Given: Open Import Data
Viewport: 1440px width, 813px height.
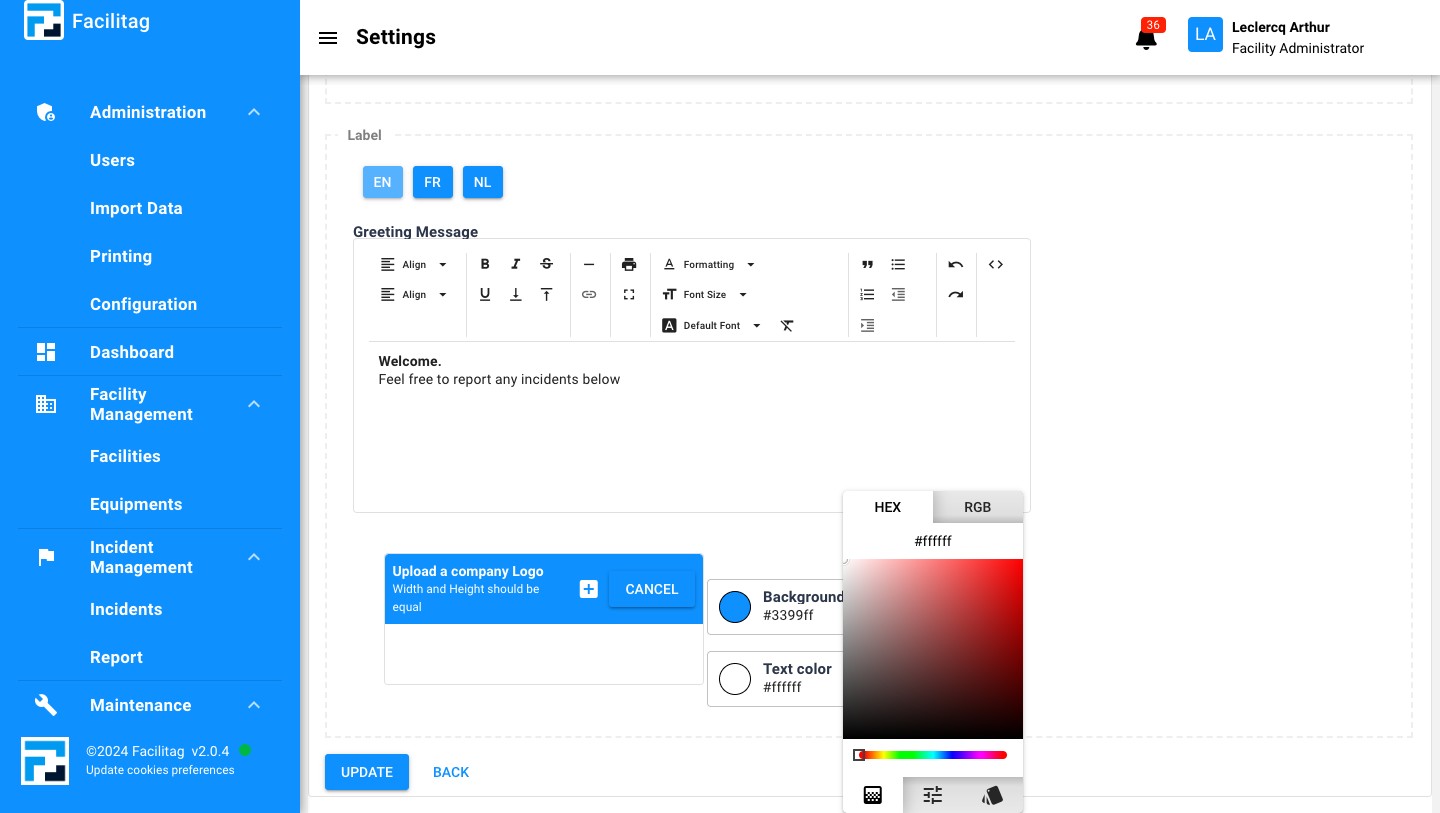Looking at the screenshot, I should (136, 208).
